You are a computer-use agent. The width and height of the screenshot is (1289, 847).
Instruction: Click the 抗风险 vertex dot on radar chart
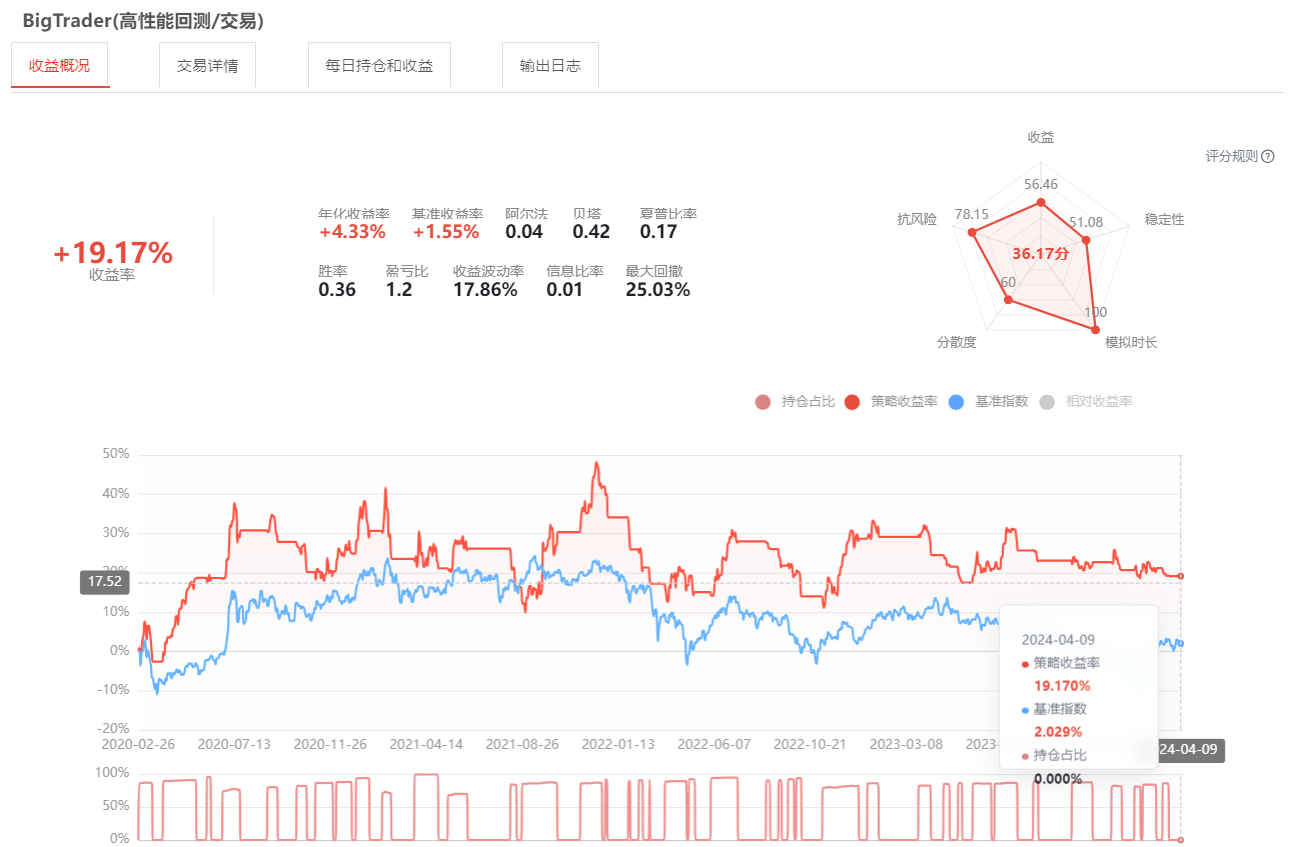click(970, 231)
